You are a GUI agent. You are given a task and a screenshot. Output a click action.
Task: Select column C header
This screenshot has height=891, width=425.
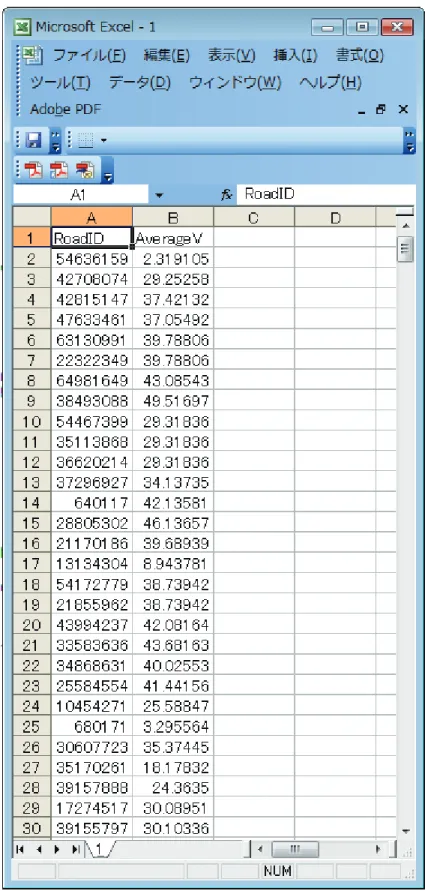tap(254, 218)
